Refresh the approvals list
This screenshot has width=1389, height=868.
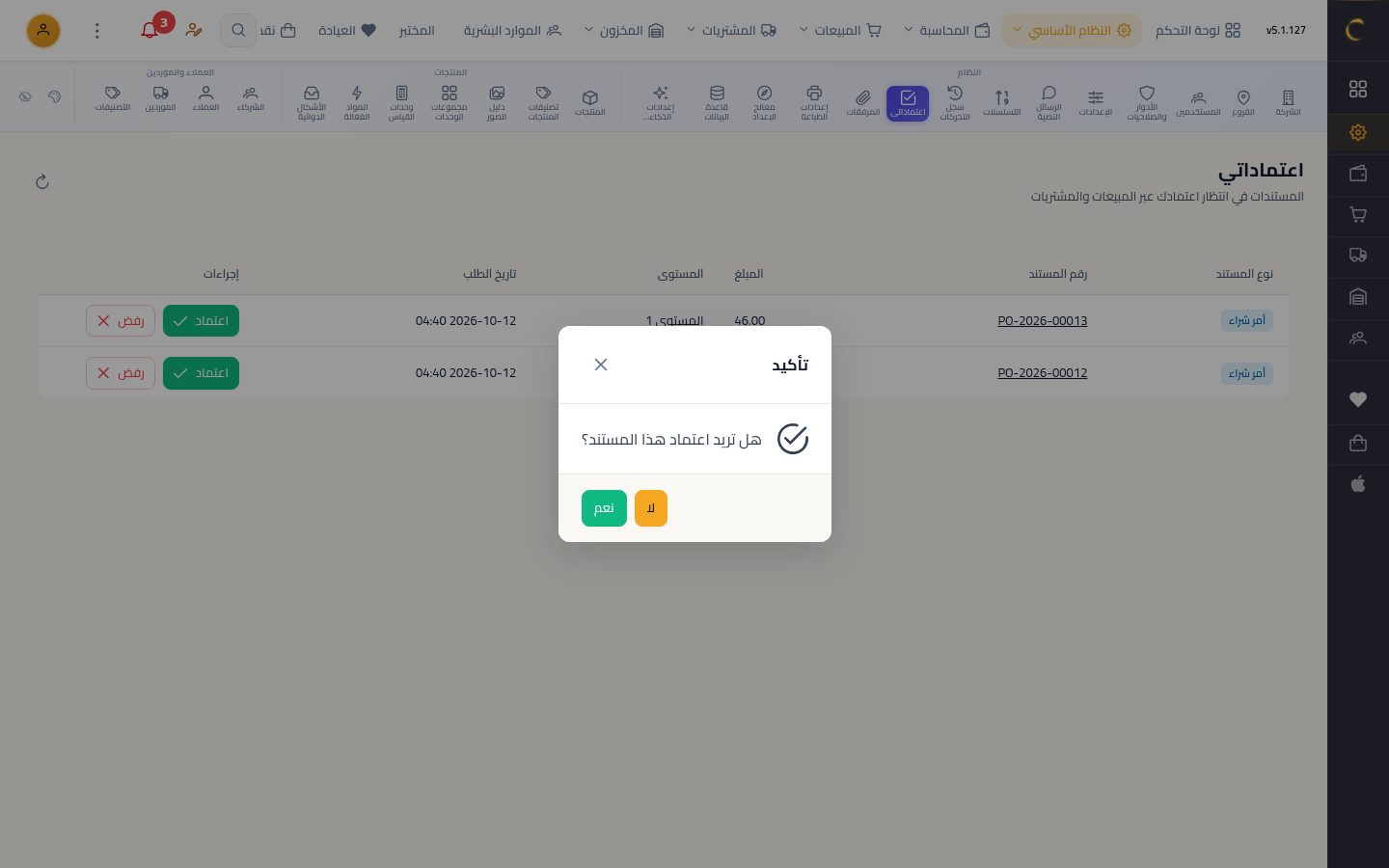[42, 181]
